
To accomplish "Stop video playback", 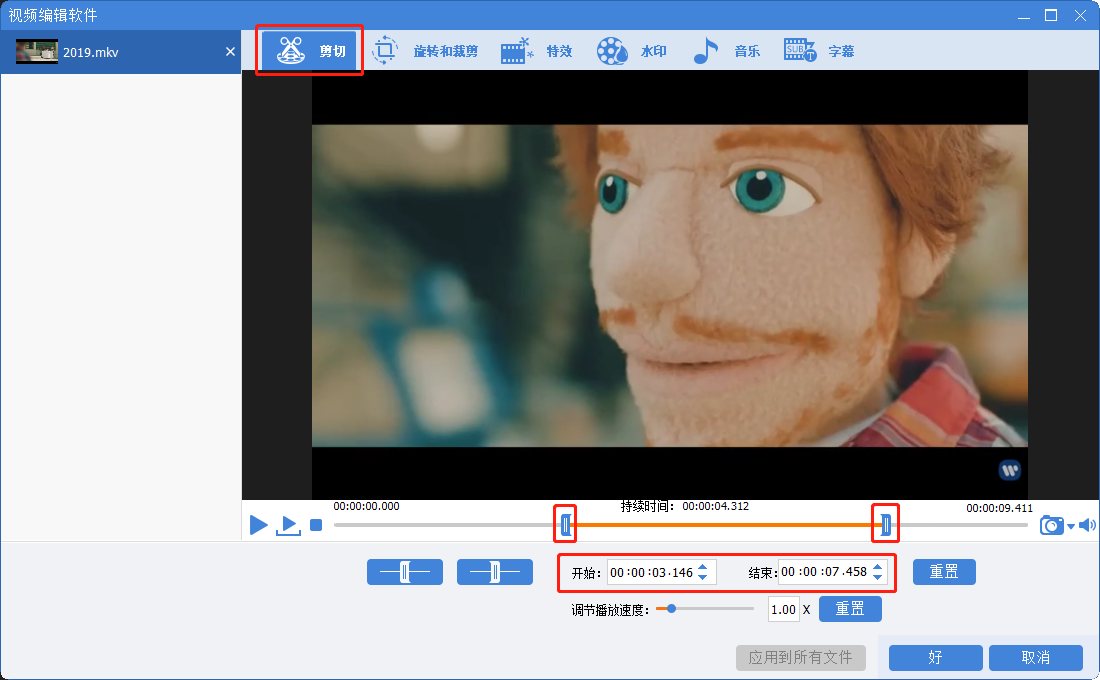I will click(316, 525).
